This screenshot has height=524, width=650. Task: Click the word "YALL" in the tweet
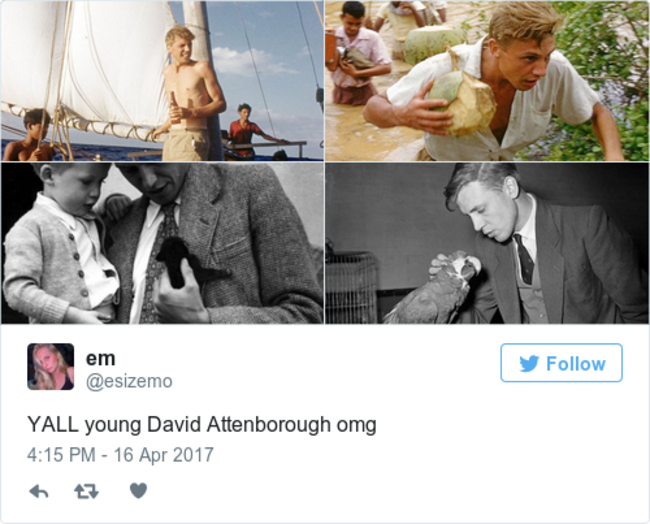pos(53,425)
